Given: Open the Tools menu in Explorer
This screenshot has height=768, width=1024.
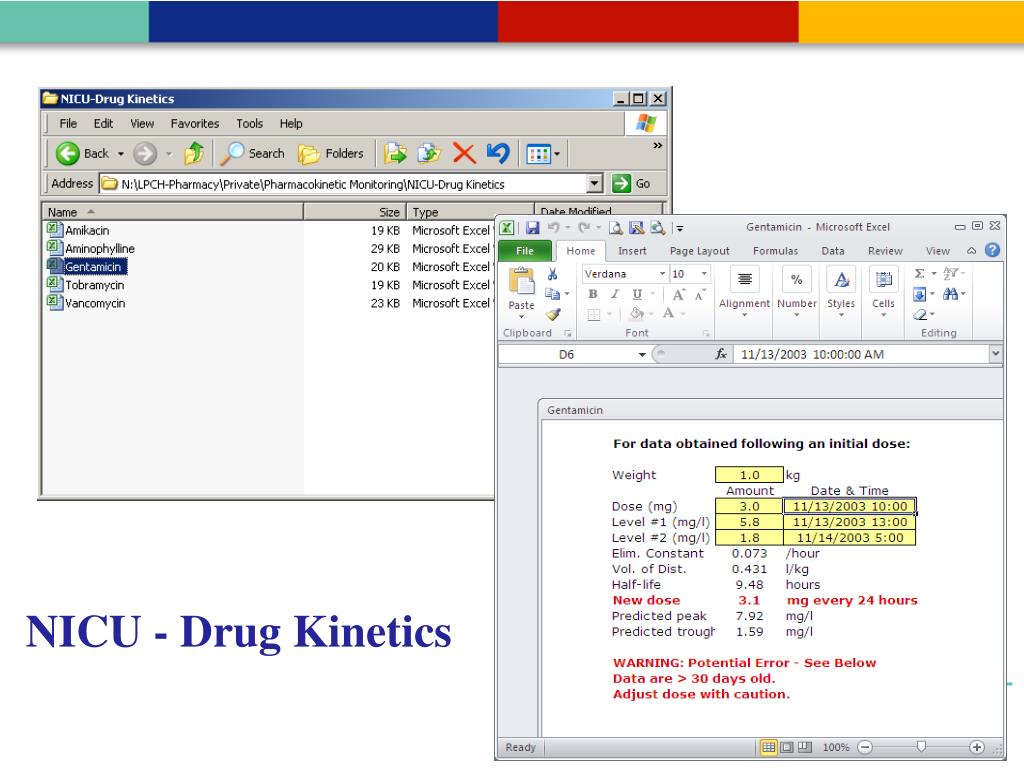Looking at the screenshot, I should pyautogui.click(x=249, y=123).
